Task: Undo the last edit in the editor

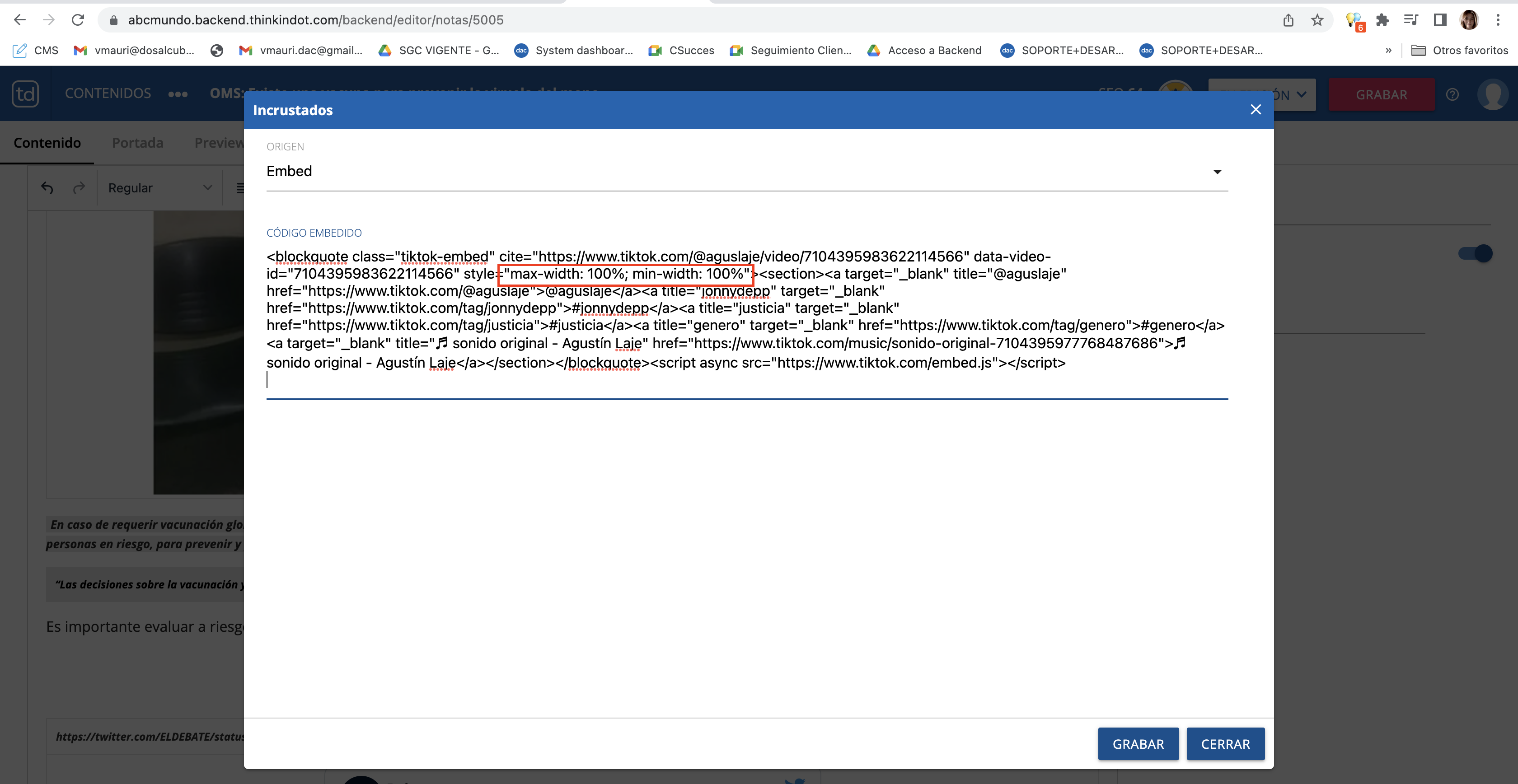Action: (x=47, y=188)
